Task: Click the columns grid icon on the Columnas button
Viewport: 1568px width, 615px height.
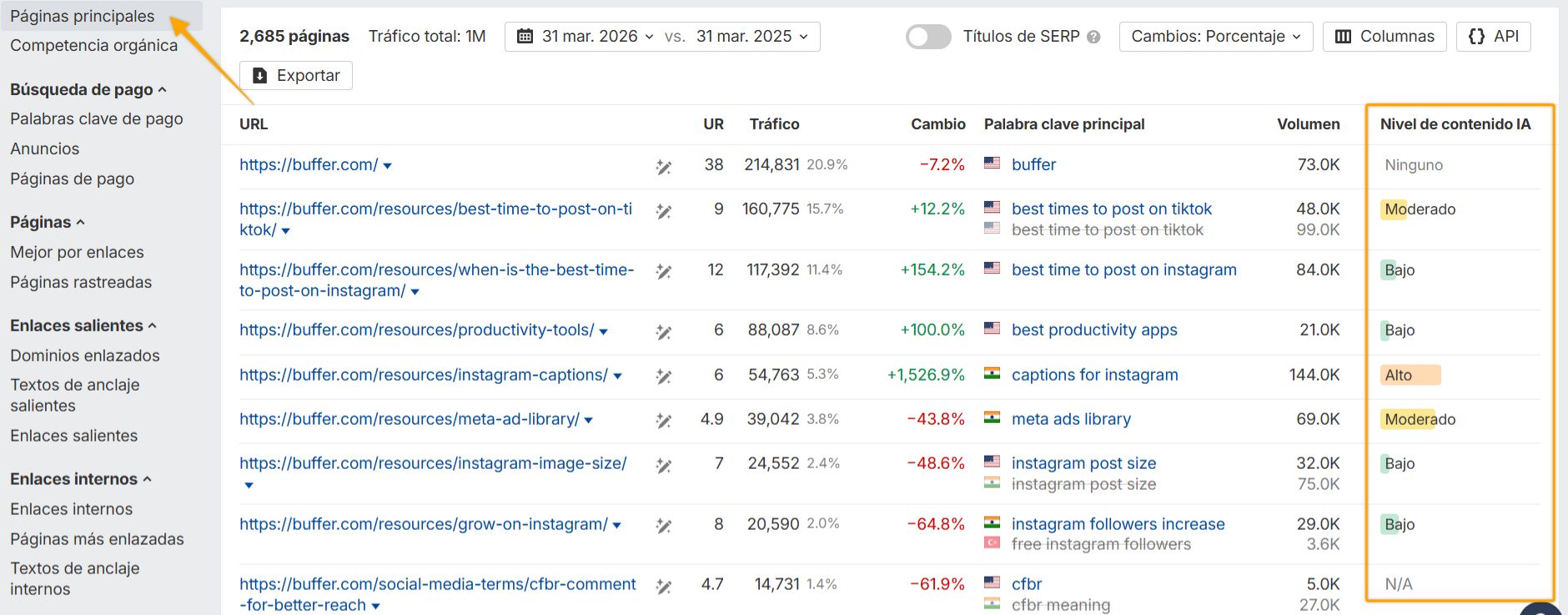Action: pos(1342,36)
